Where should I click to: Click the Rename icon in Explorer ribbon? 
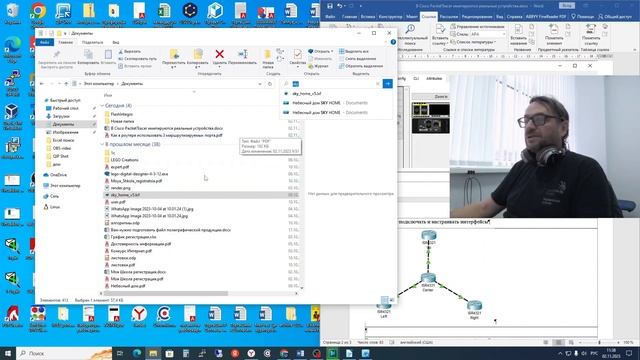pyautogui.click(x=243, y=54)
